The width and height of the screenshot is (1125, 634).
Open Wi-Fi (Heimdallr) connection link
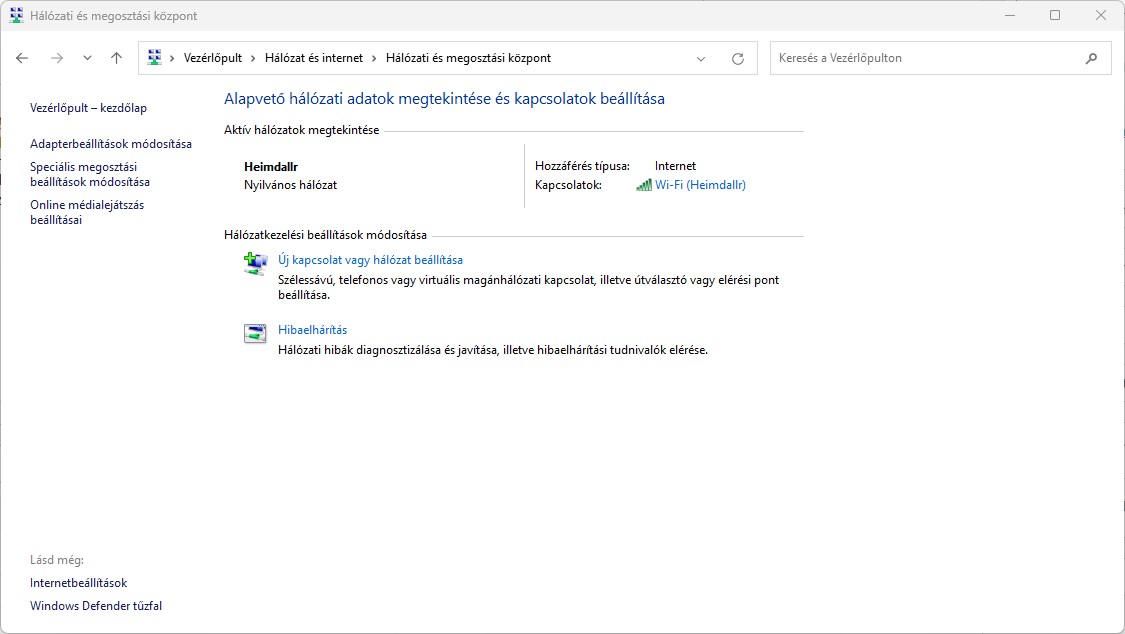[700, 185]
